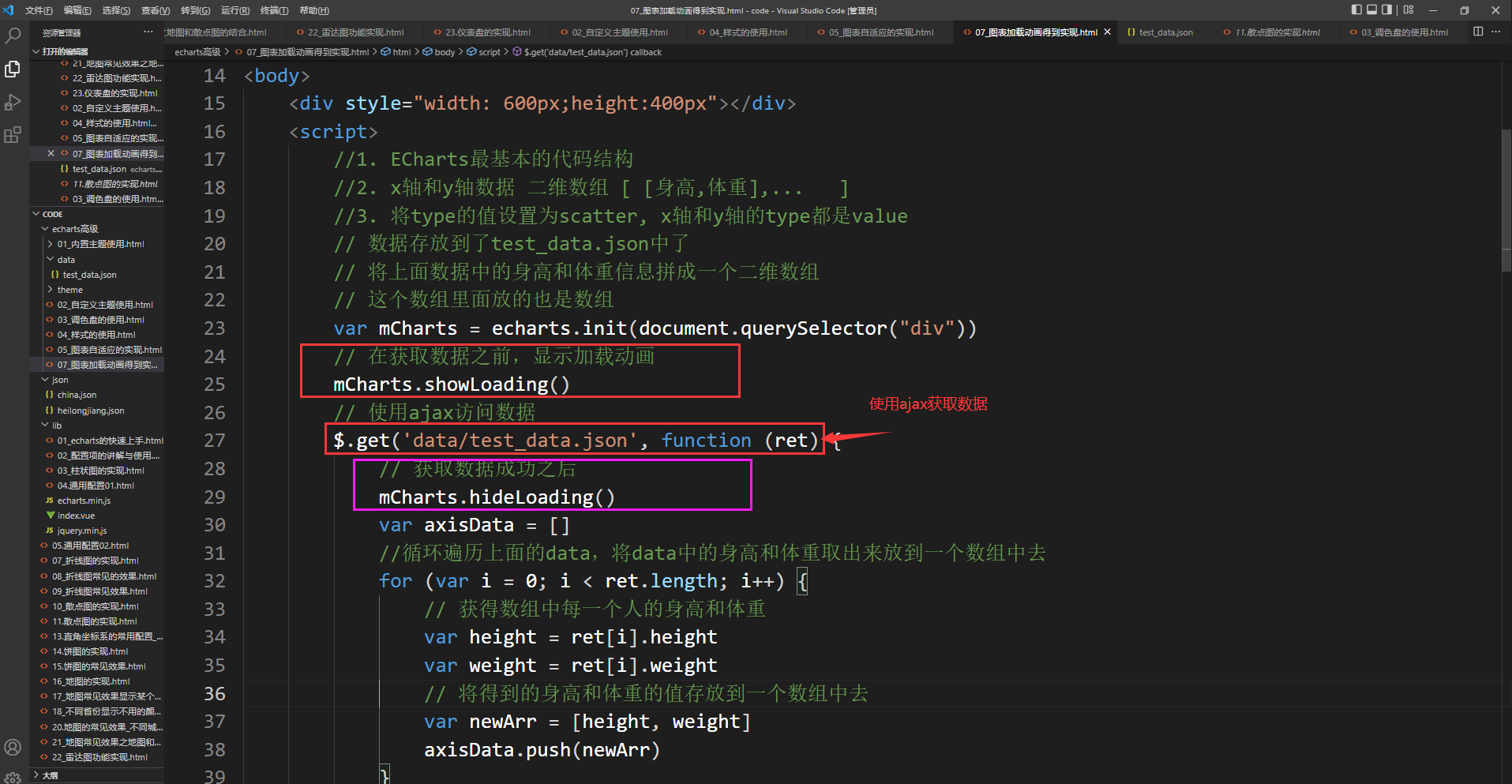Click echarts高级 in breadcrumb
This screenshot has height=784, width=1512.
[x=197, y=52]
